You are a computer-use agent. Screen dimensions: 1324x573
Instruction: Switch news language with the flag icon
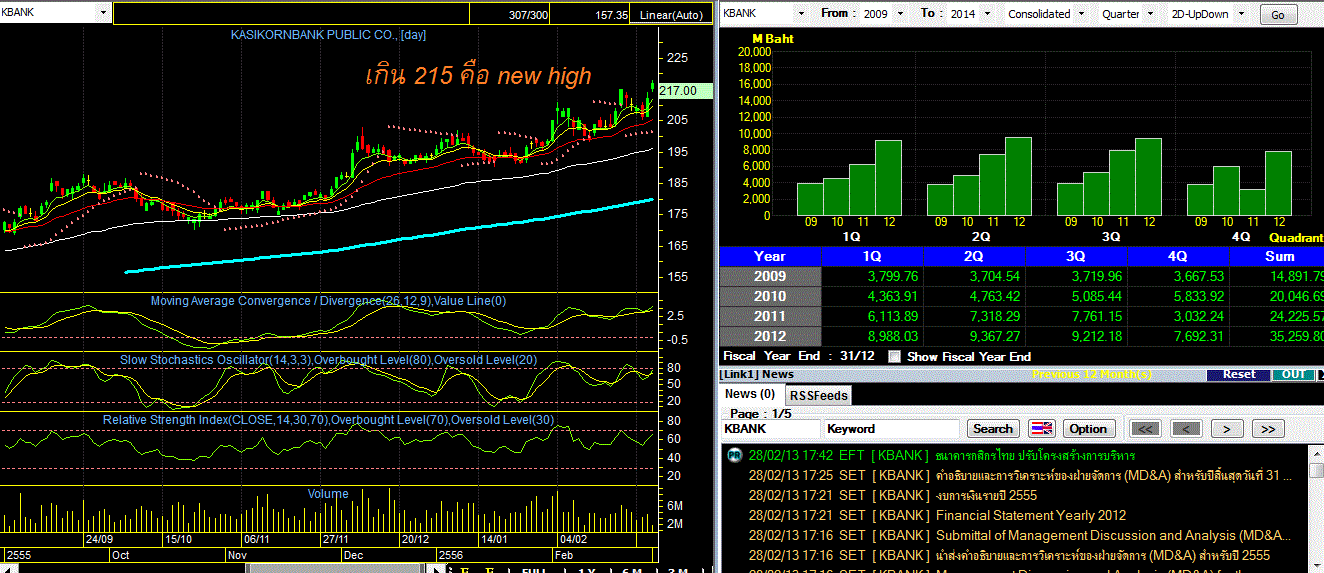1042,429
